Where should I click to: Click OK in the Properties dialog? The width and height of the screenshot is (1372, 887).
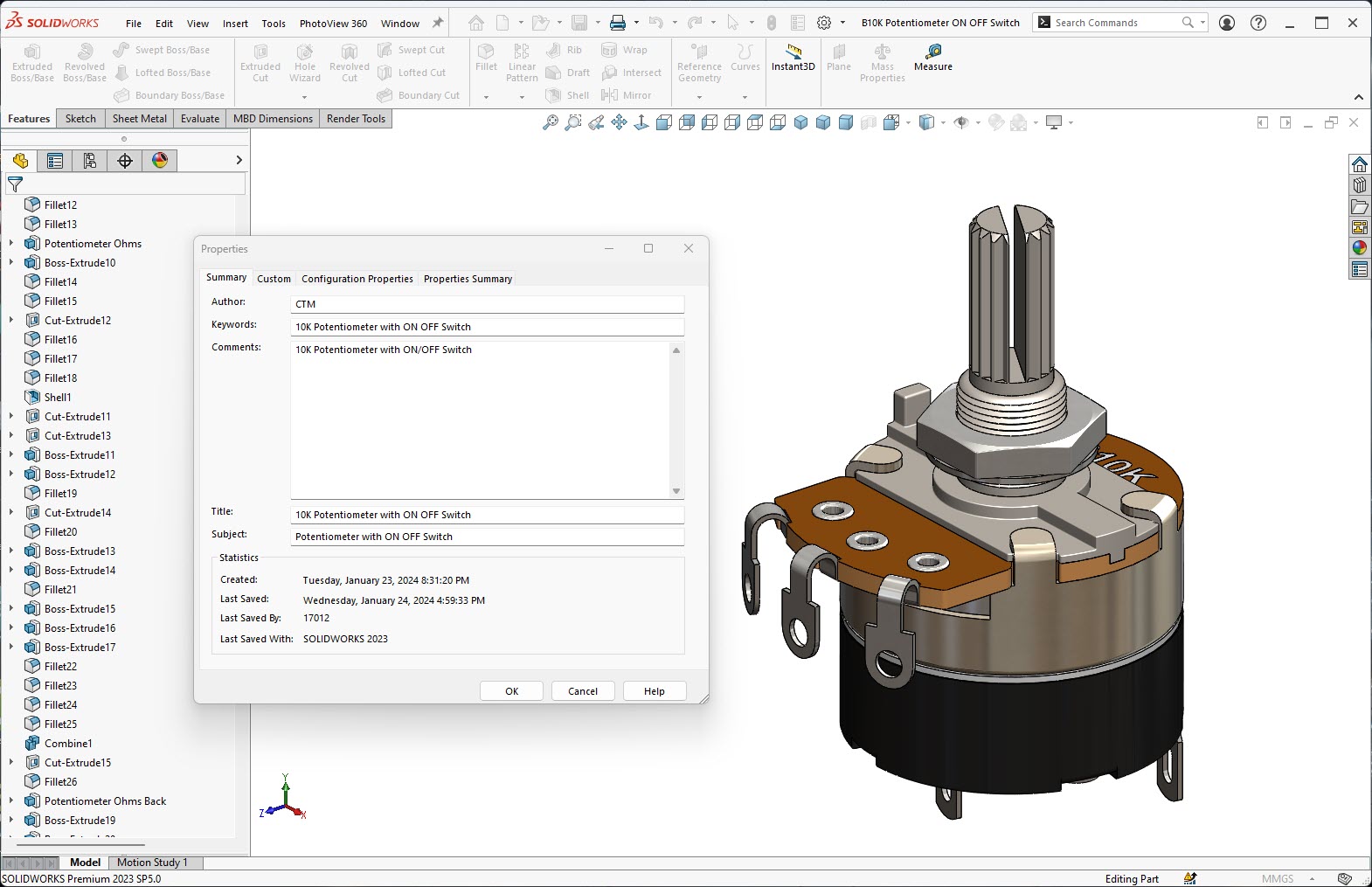pyautogui.click(x=512, y=691)
